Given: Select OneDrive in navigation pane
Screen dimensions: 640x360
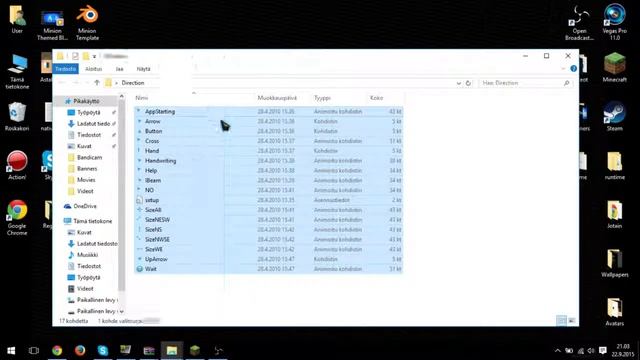Looking at the screenshot, I should (x=85, y=206).
